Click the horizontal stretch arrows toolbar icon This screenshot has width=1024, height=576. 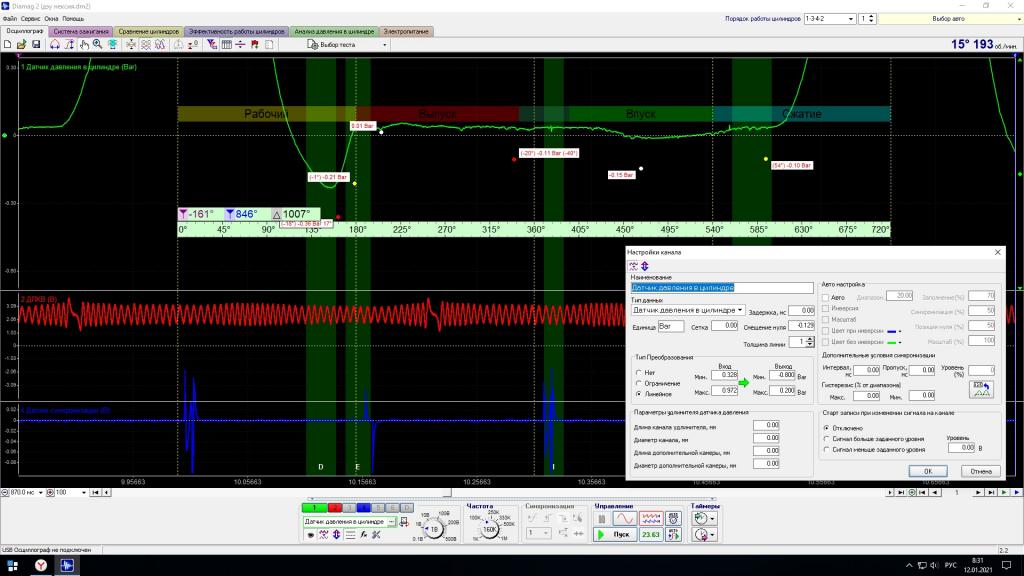click(x=54, y=44)
